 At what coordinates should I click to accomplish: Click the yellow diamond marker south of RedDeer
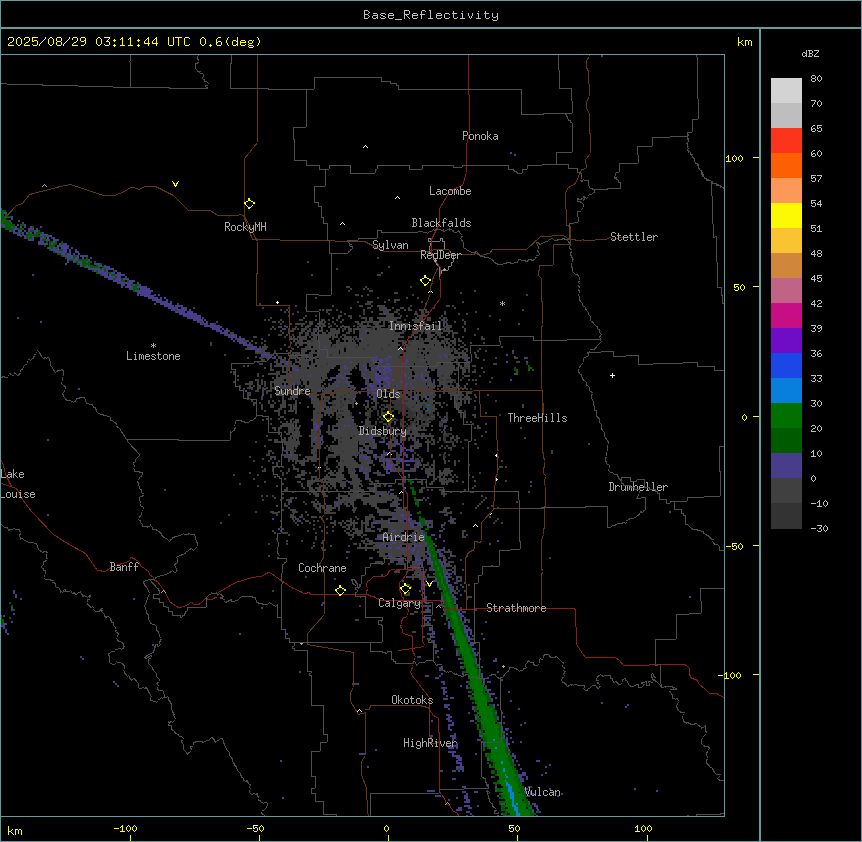point(426,281)
